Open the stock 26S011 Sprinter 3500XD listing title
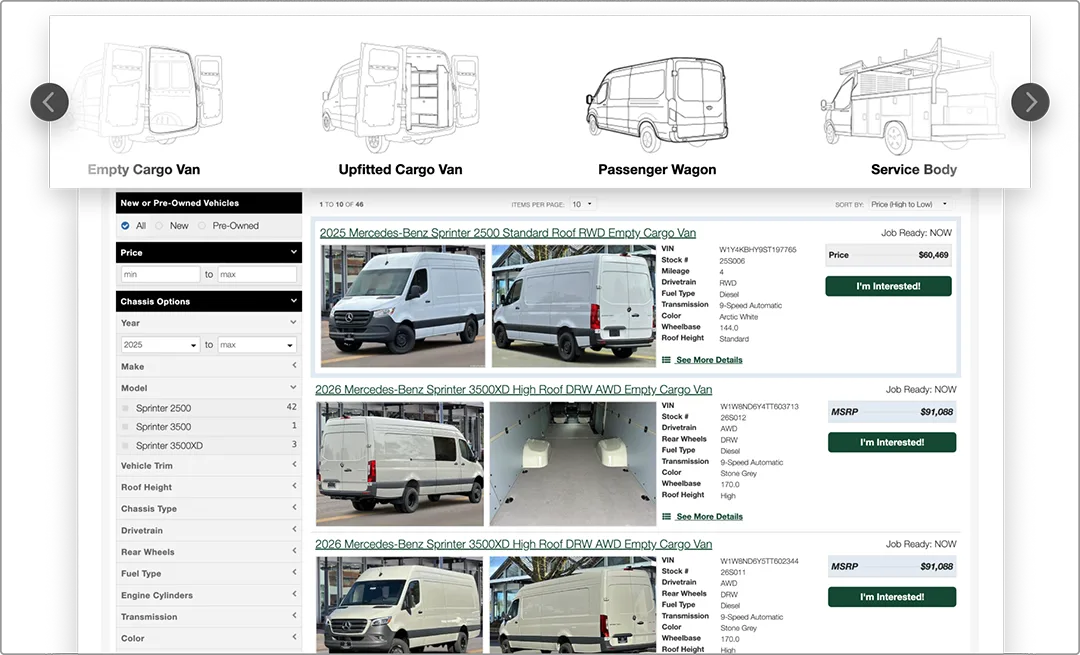 pos(513,544)
